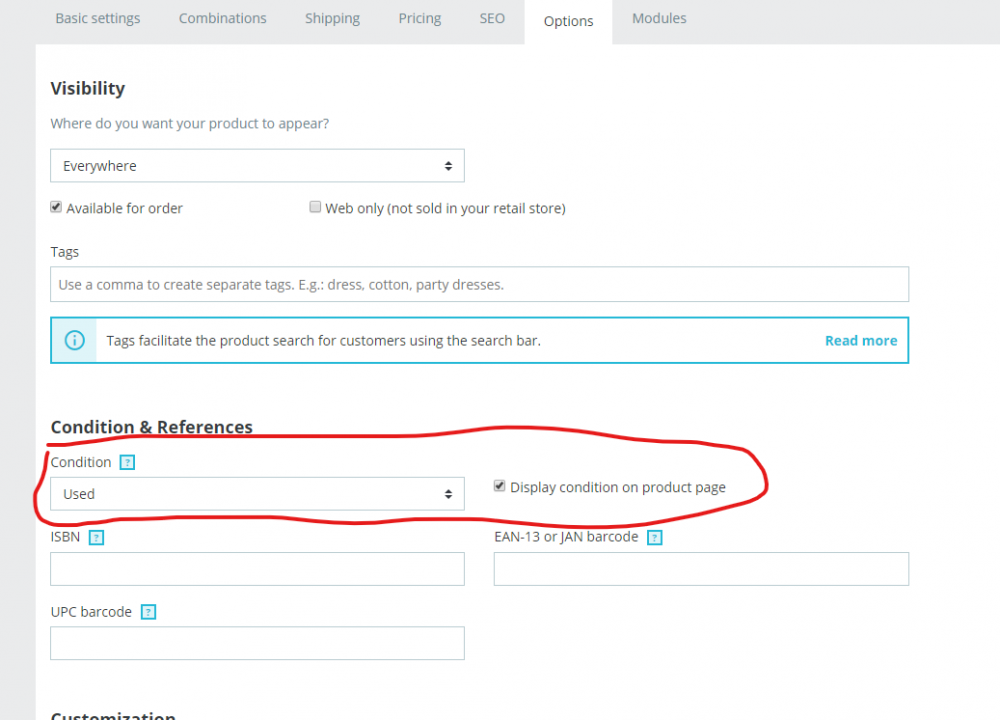
Task: Click the Read more link
Action: (x=860, y=341)
